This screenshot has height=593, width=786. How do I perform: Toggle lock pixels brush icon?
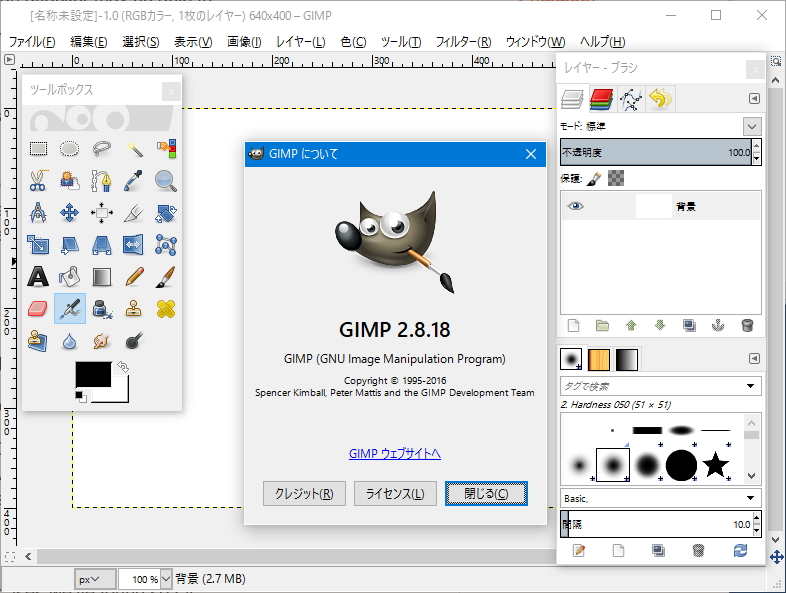(x=595, y=178)
